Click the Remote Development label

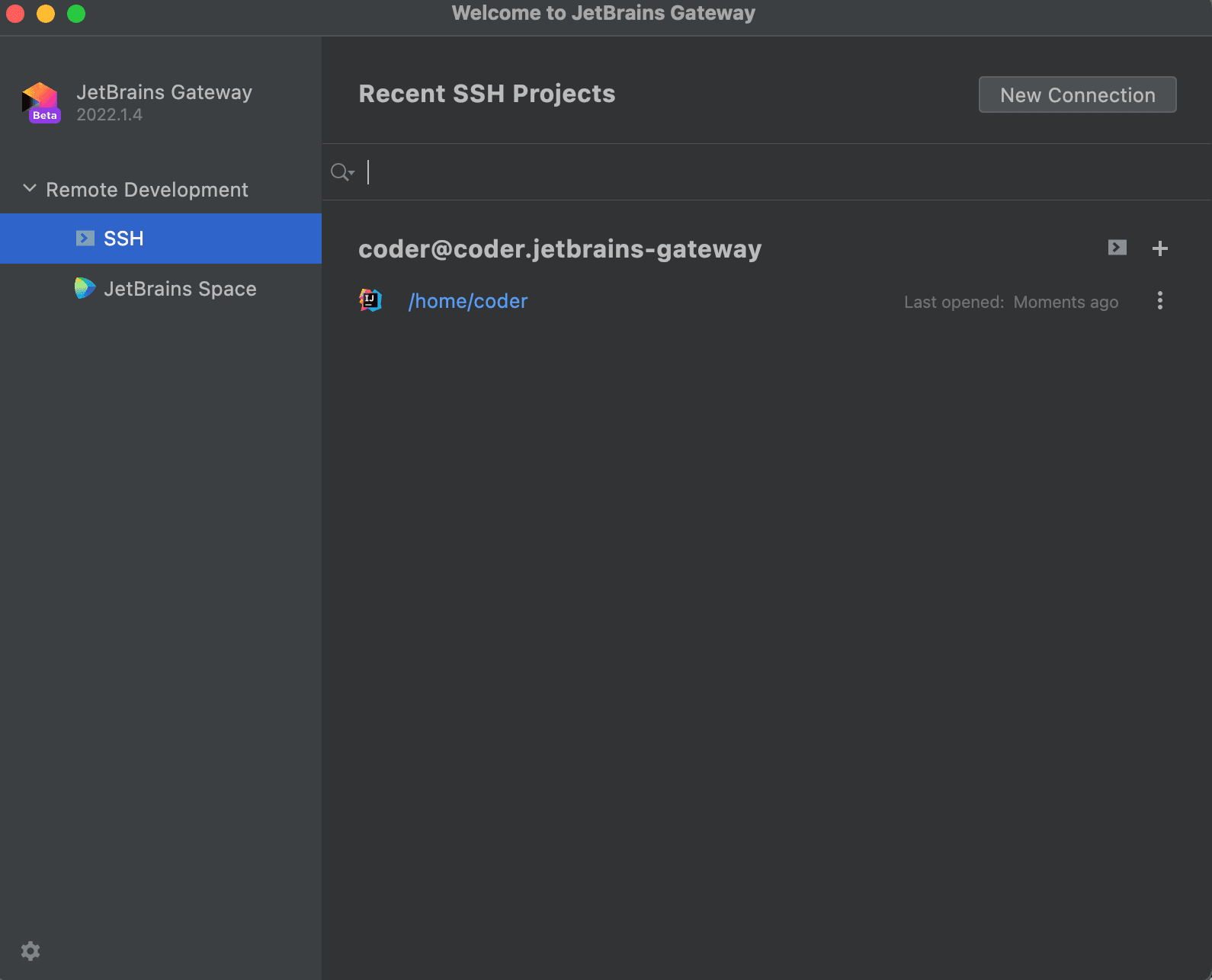[x=147, y=190]
